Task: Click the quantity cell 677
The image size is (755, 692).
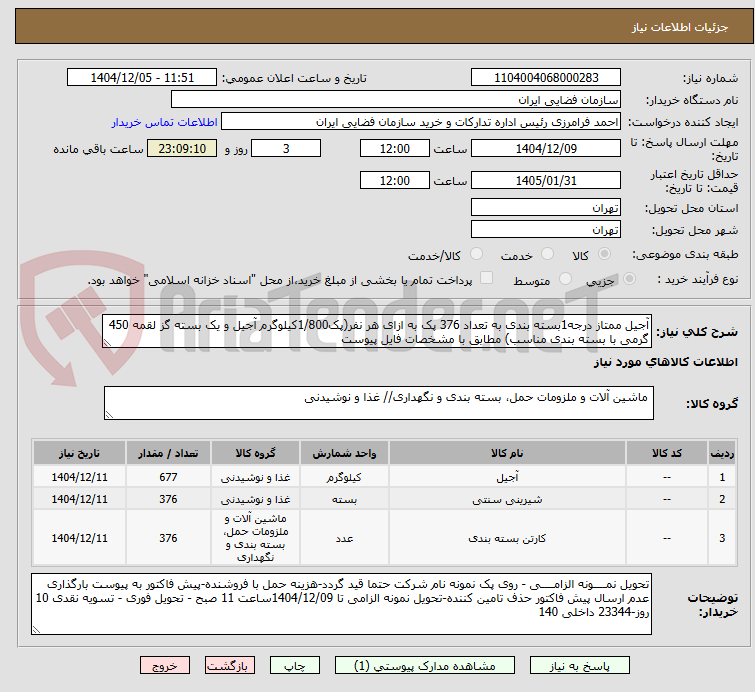Action: 168,477
